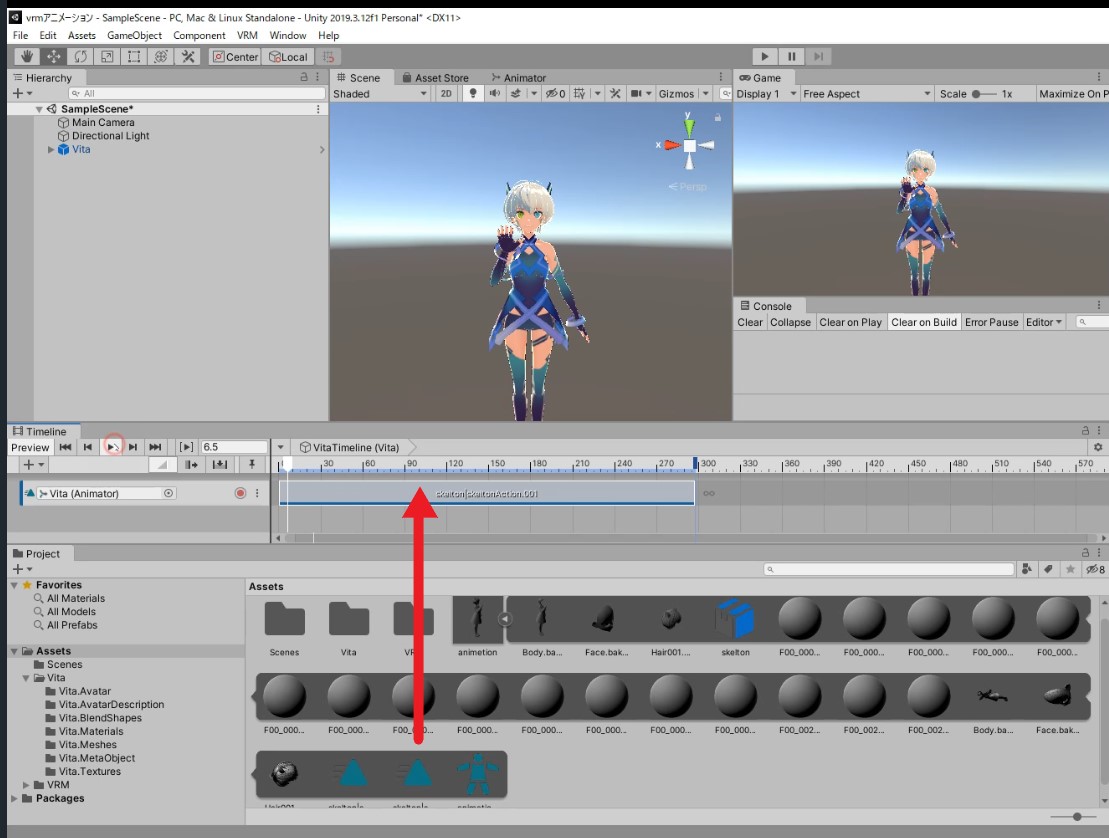This screenshot has width=1109, height=838.
Task: Open the Shaded draw mode dropdown
Action: point(380,93)
